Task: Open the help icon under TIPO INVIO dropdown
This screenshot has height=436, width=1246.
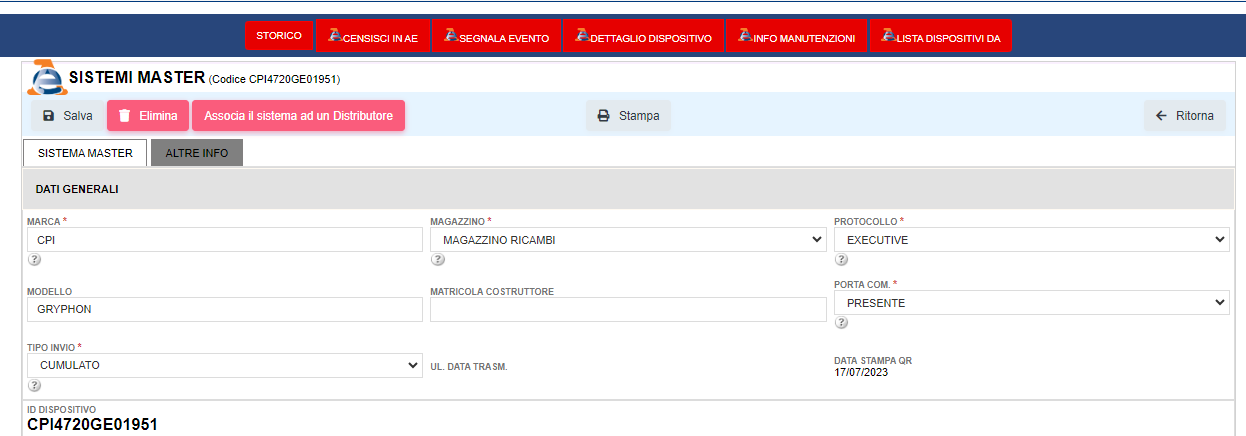Action: (x=34, y=386)
